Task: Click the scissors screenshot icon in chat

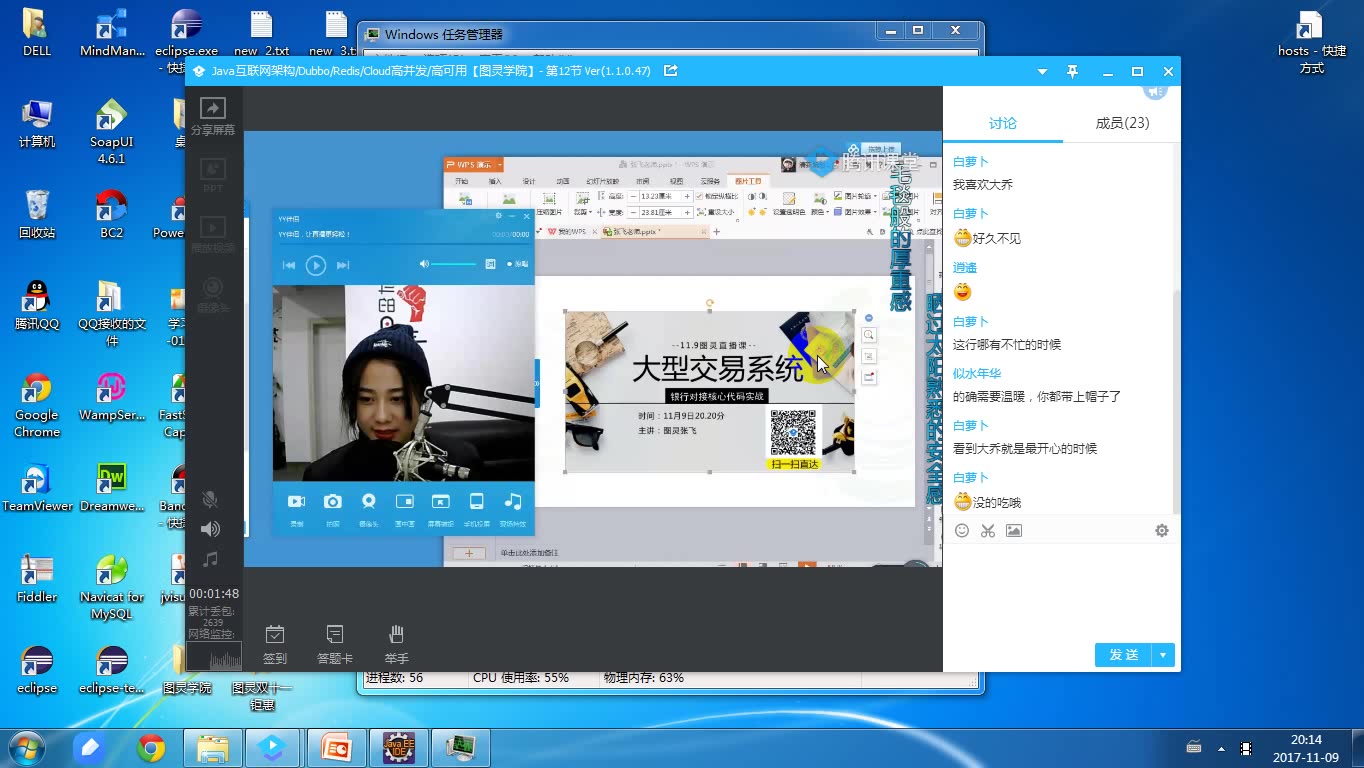Action: point(988,531)
